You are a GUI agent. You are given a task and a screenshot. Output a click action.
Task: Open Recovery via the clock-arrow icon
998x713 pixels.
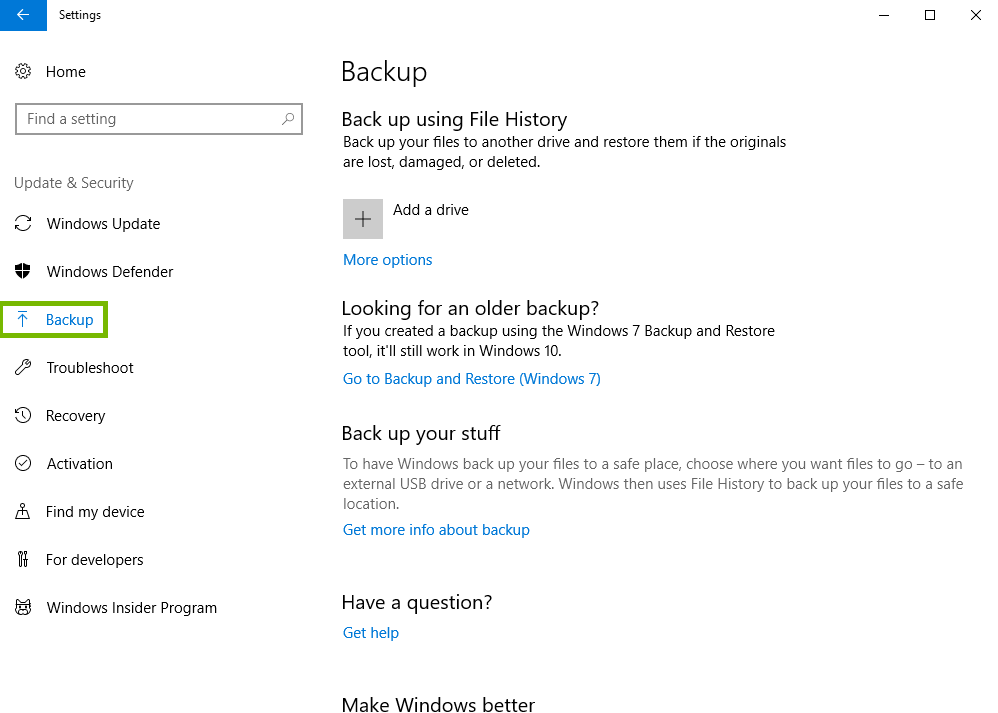pos(23,415)
